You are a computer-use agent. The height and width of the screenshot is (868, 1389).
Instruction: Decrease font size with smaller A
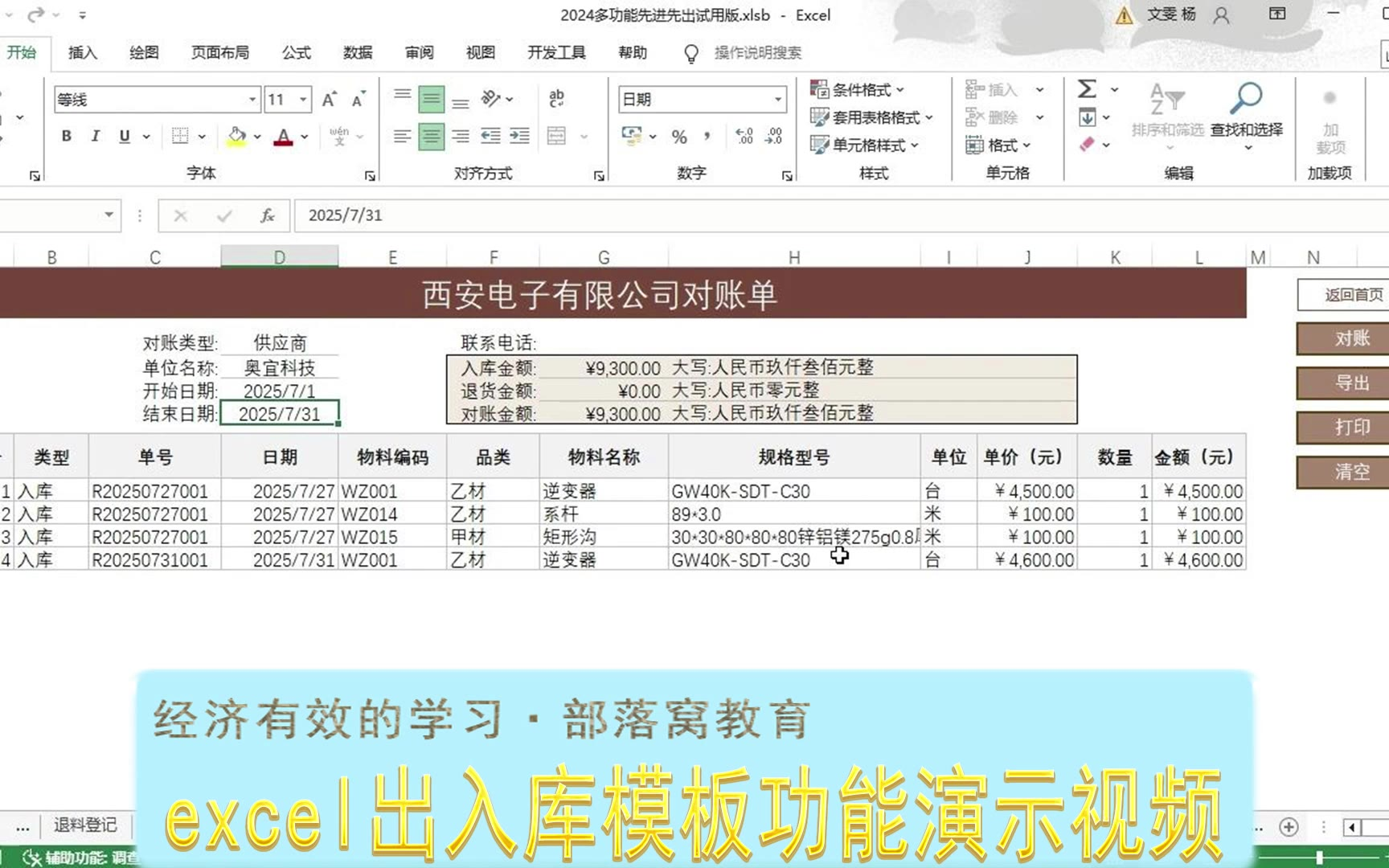(359, 100)
